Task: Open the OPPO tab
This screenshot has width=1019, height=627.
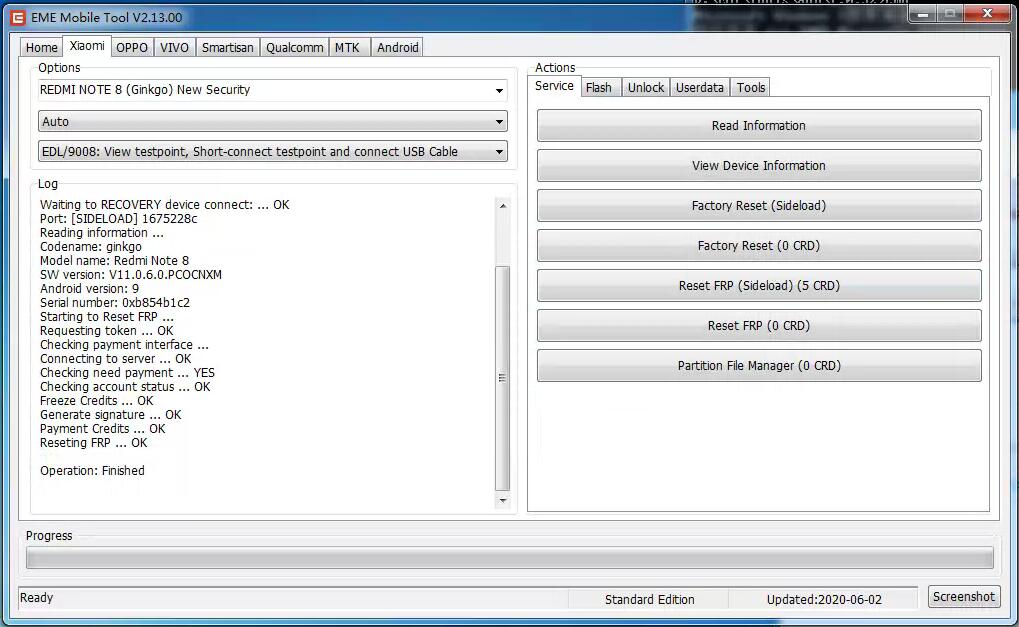Action: point(132,47)
